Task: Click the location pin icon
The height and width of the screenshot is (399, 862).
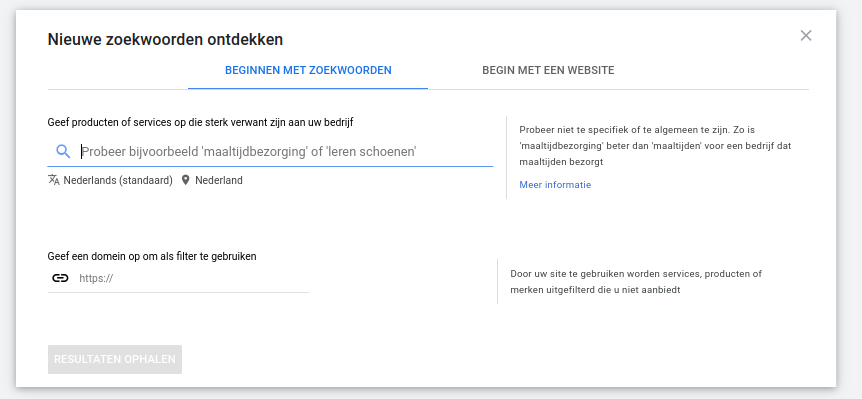Action: (185, 180)
